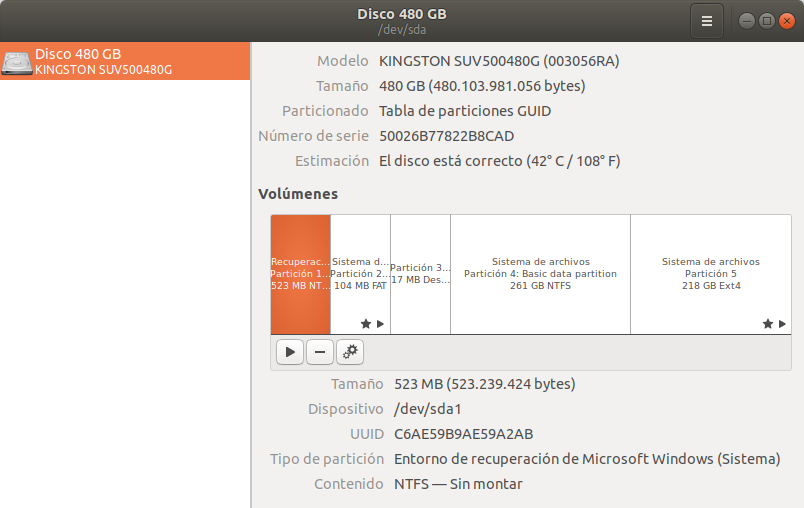
Task: Click the device path /dev/sda1
Action: pos(428,409)
